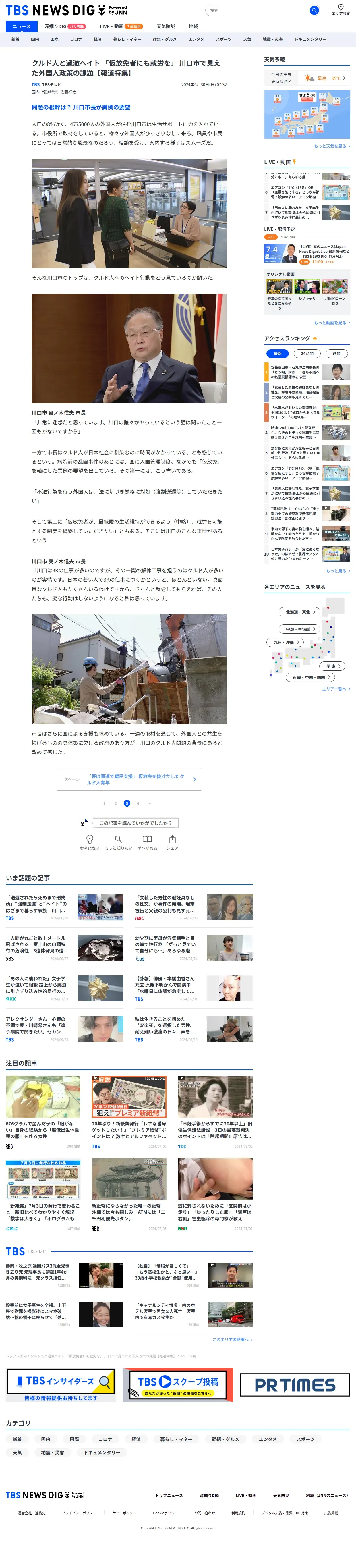Click the TBS logo beside TBSテレビ source
356x1568 pixels.
(35, 85)
